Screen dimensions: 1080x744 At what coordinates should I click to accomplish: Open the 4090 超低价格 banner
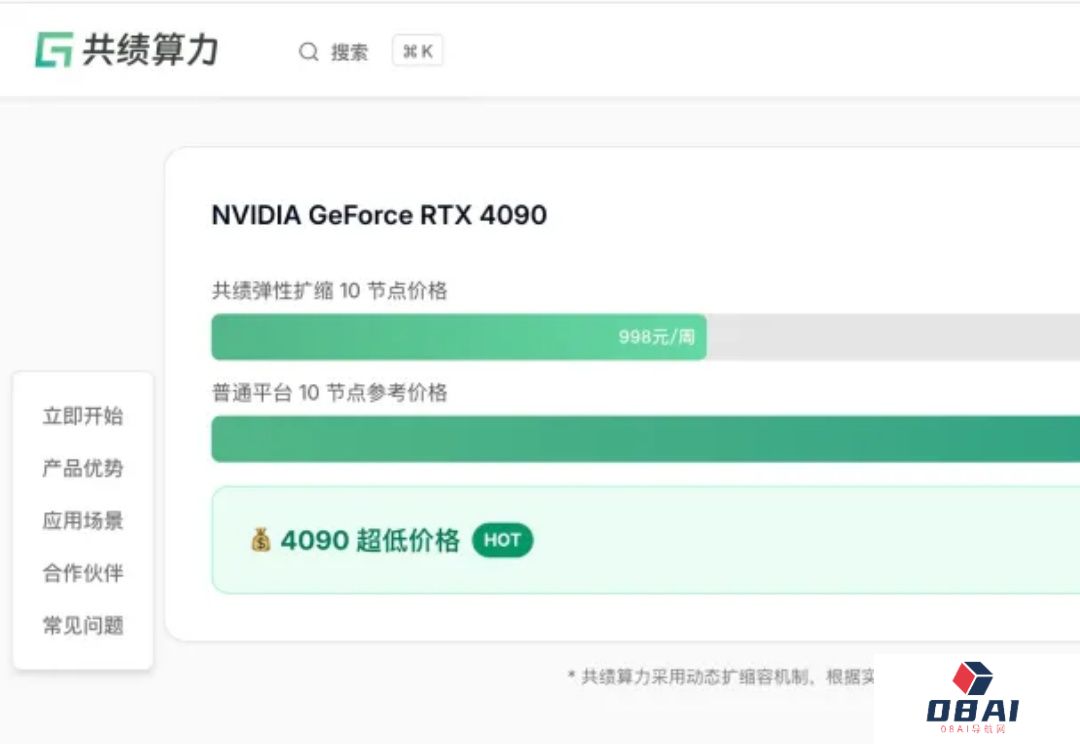645,540
